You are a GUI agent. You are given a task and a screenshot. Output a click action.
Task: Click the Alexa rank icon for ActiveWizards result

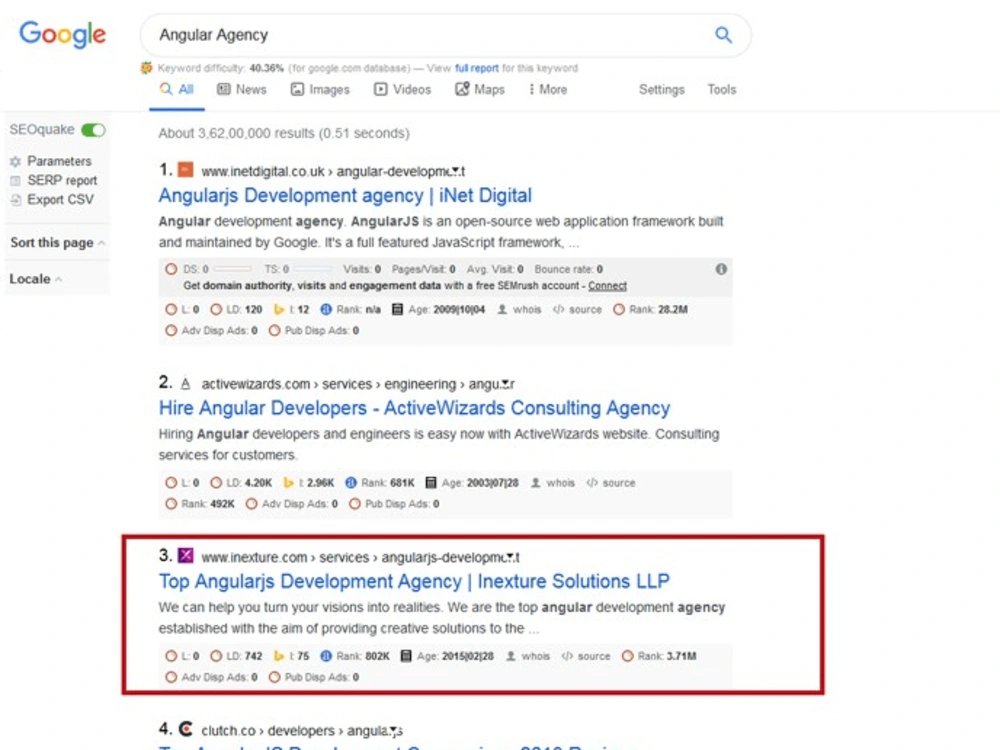pyautogui.click(x=351, y=483)
